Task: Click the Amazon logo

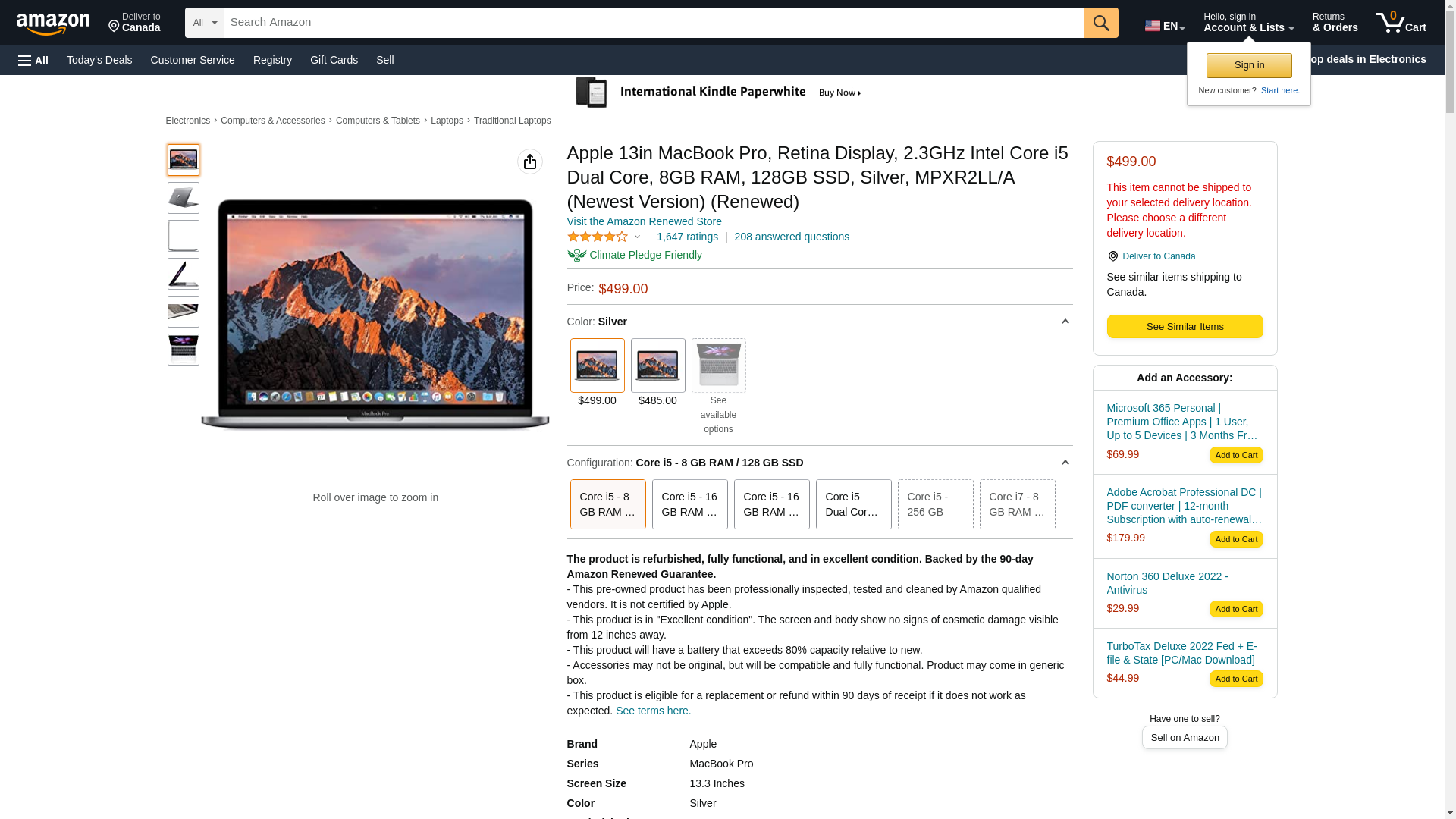Action: click(53, 24)
